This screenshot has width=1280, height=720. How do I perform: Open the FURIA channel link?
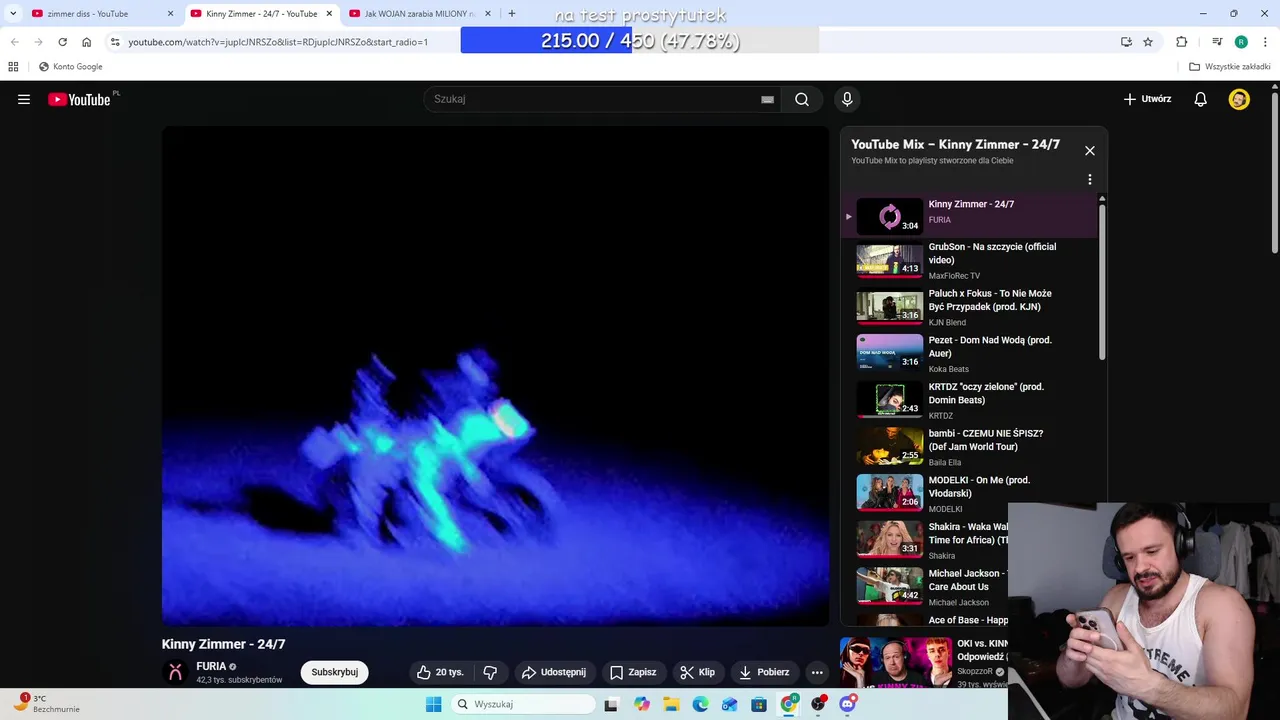[211, 666]
